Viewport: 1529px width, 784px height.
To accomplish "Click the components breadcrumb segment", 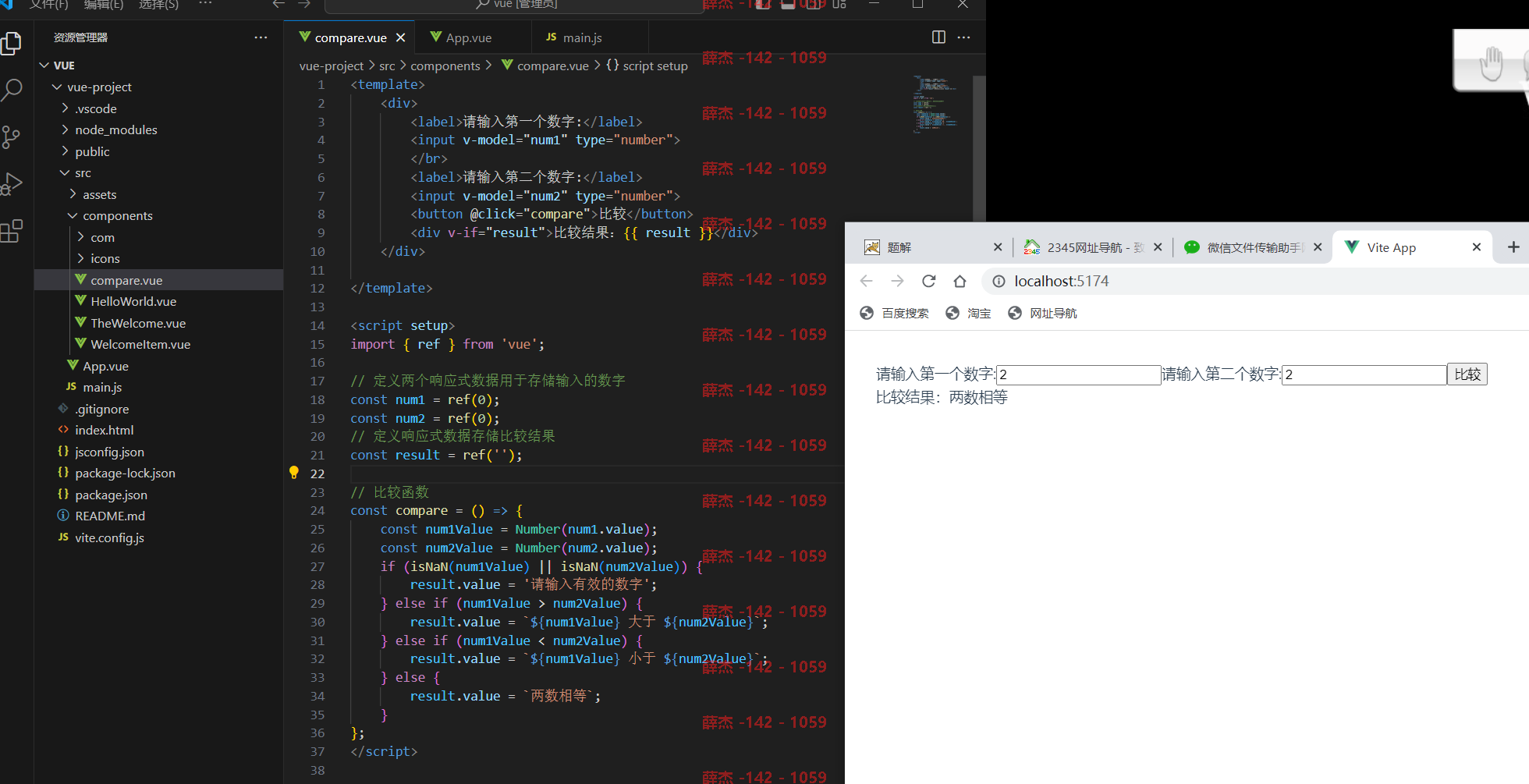I will coord(445,66).
